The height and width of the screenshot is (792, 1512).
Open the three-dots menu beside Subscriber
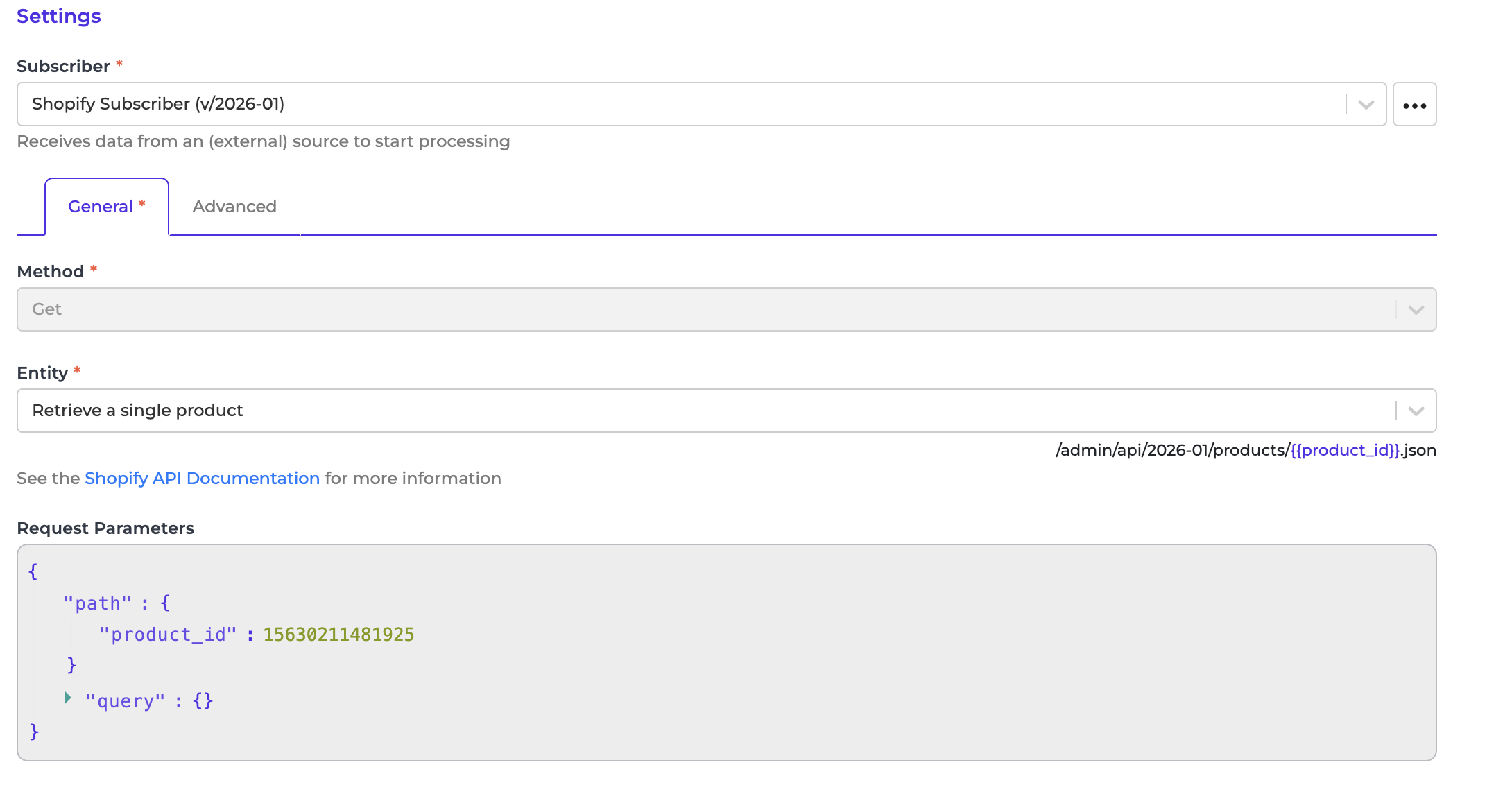1414,105
